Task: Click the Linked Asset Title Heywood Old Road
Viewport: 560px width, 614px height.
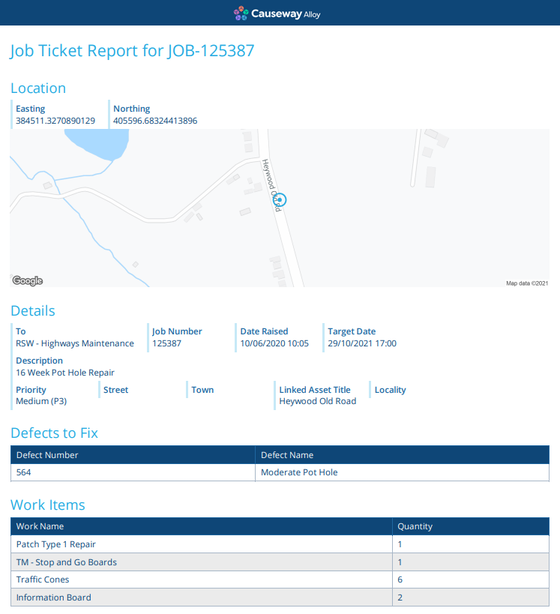Action: [318, 401]
